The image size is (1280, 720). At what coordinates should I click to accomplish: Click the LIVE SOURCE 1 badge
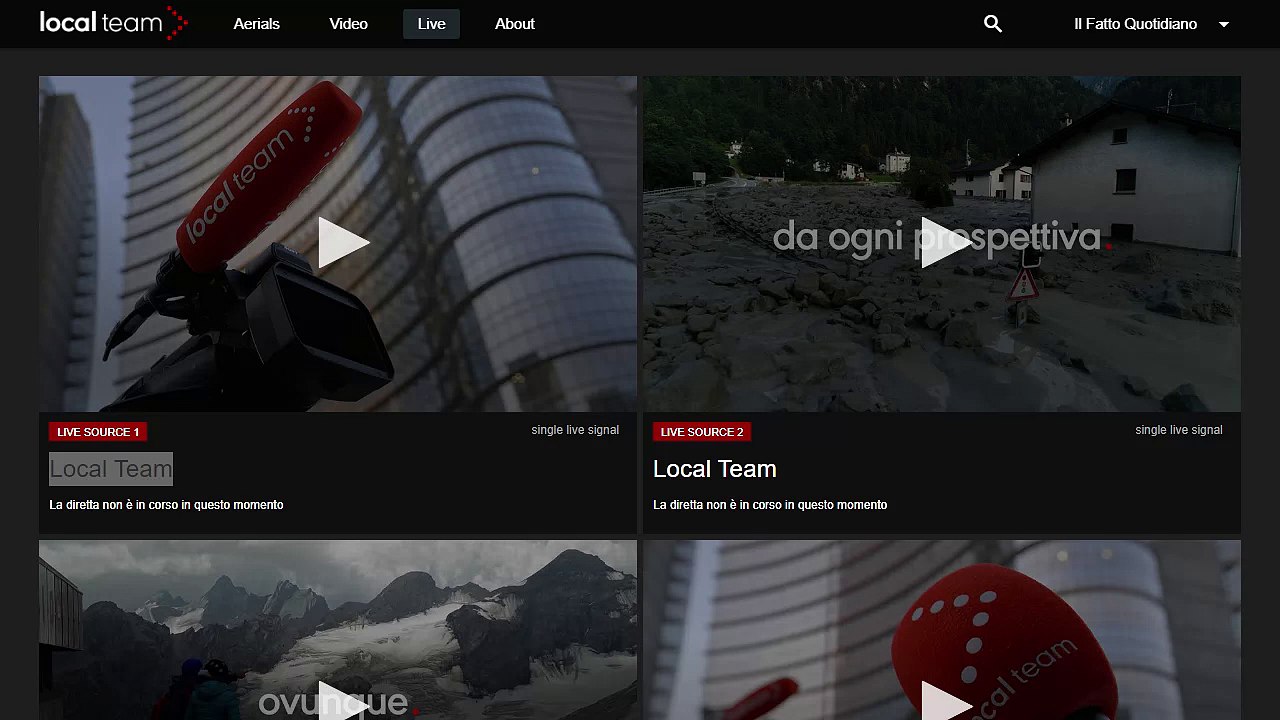pyautogui.click(x=98, y=432)
